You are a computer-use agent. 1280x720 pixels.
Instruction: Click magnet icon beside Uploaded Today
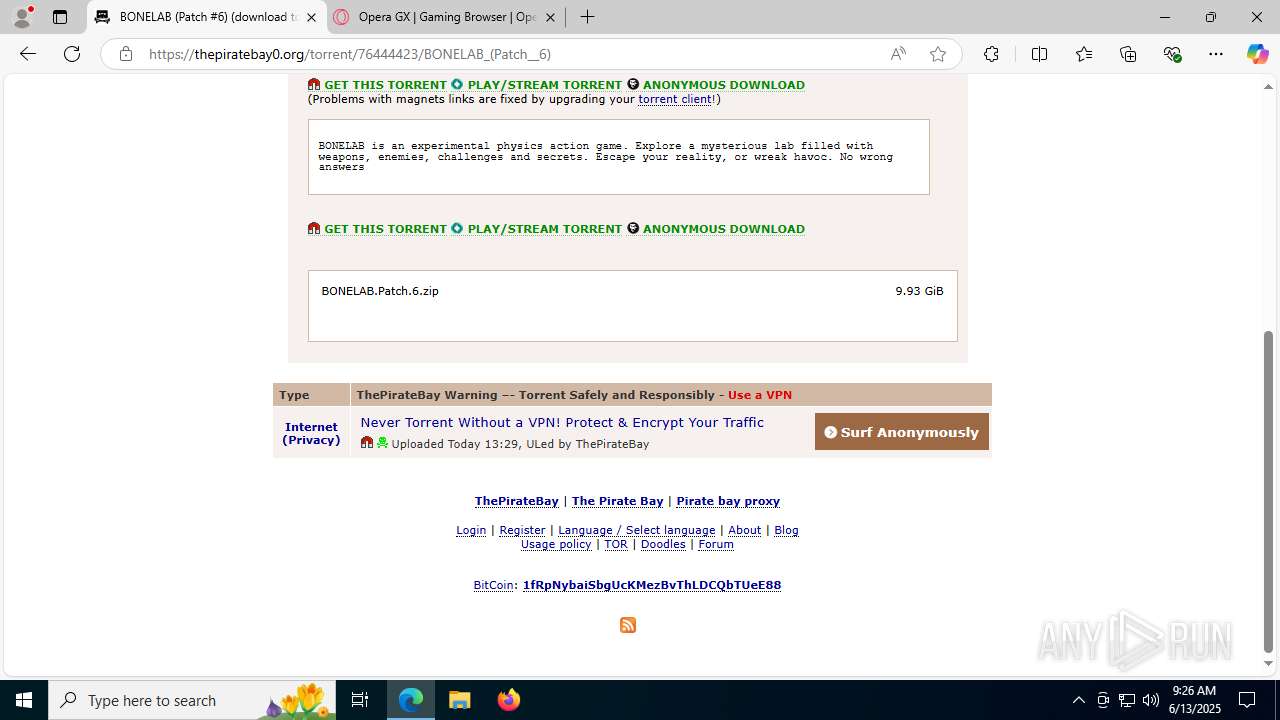click(x=367, y=443)
